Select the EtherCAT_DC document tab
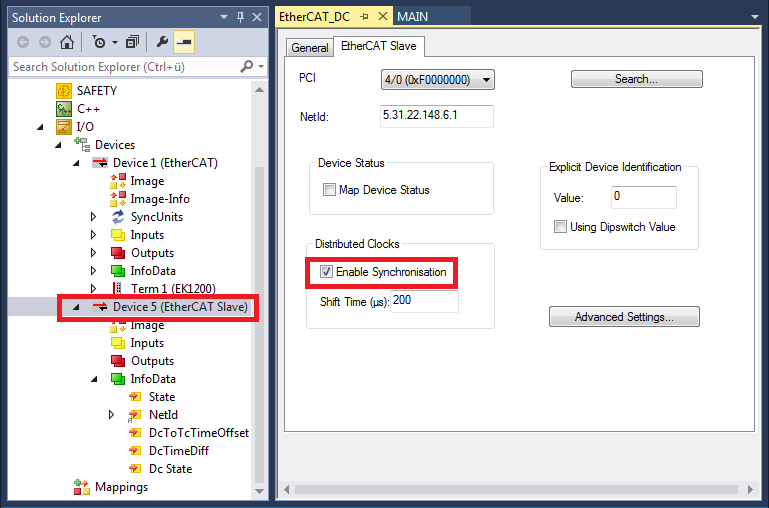 coord(314,17)
